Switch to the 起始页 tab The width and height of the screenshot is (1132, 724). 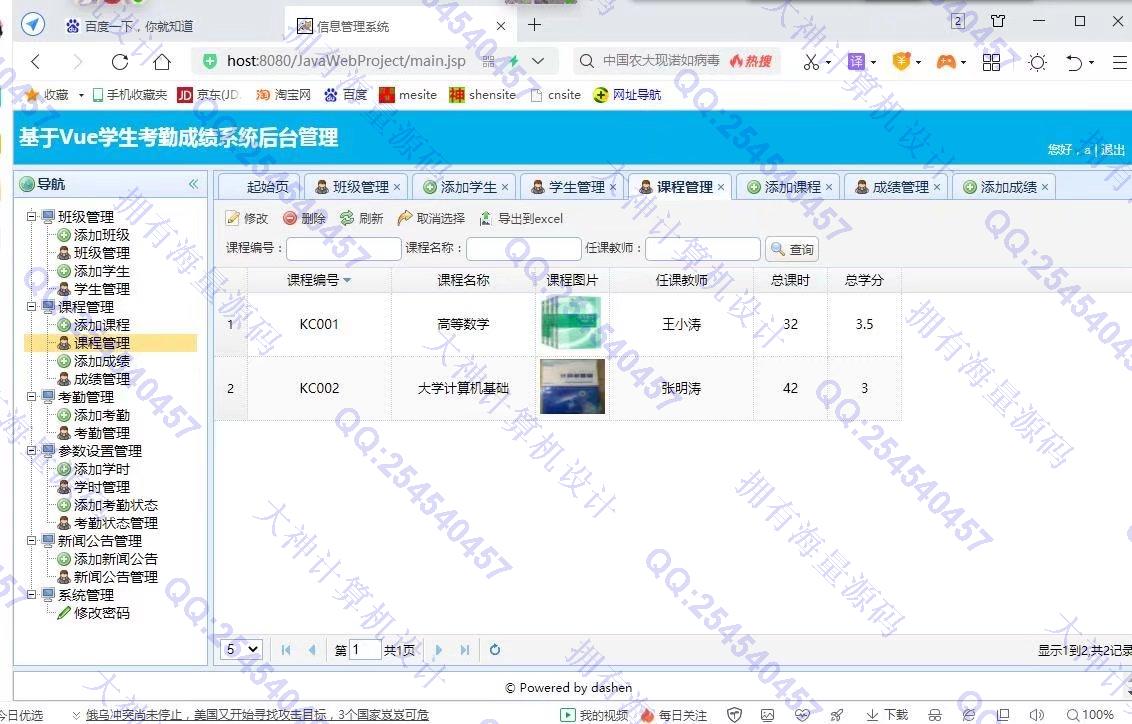click(267, 187)
